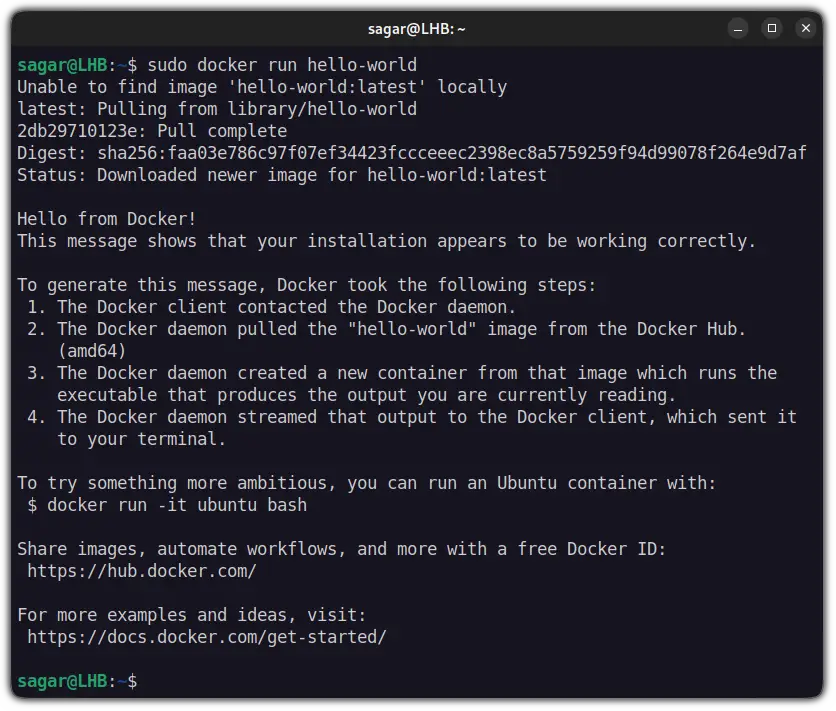
Task: Maximize the terminal window
Action: (771, 28)
